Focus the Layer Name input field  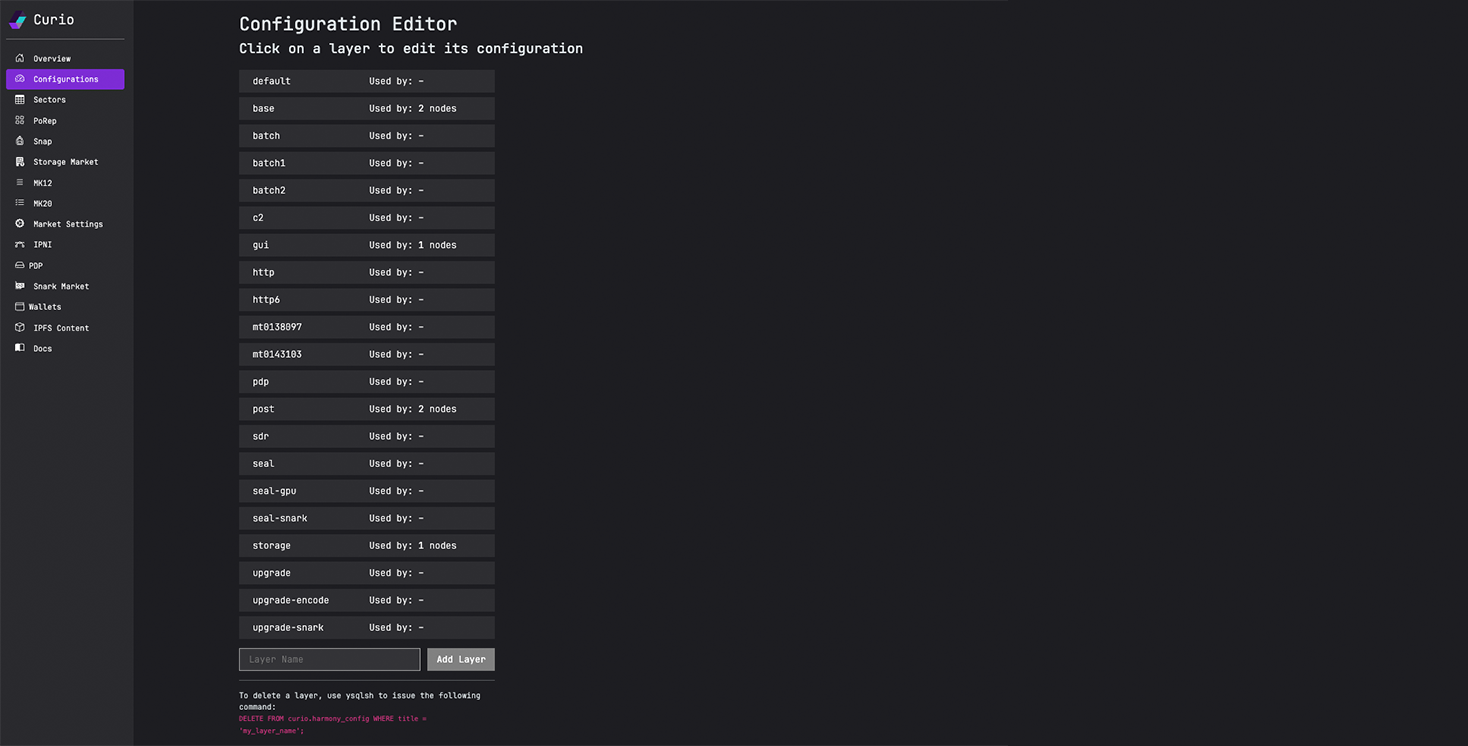tap(329, 659)
